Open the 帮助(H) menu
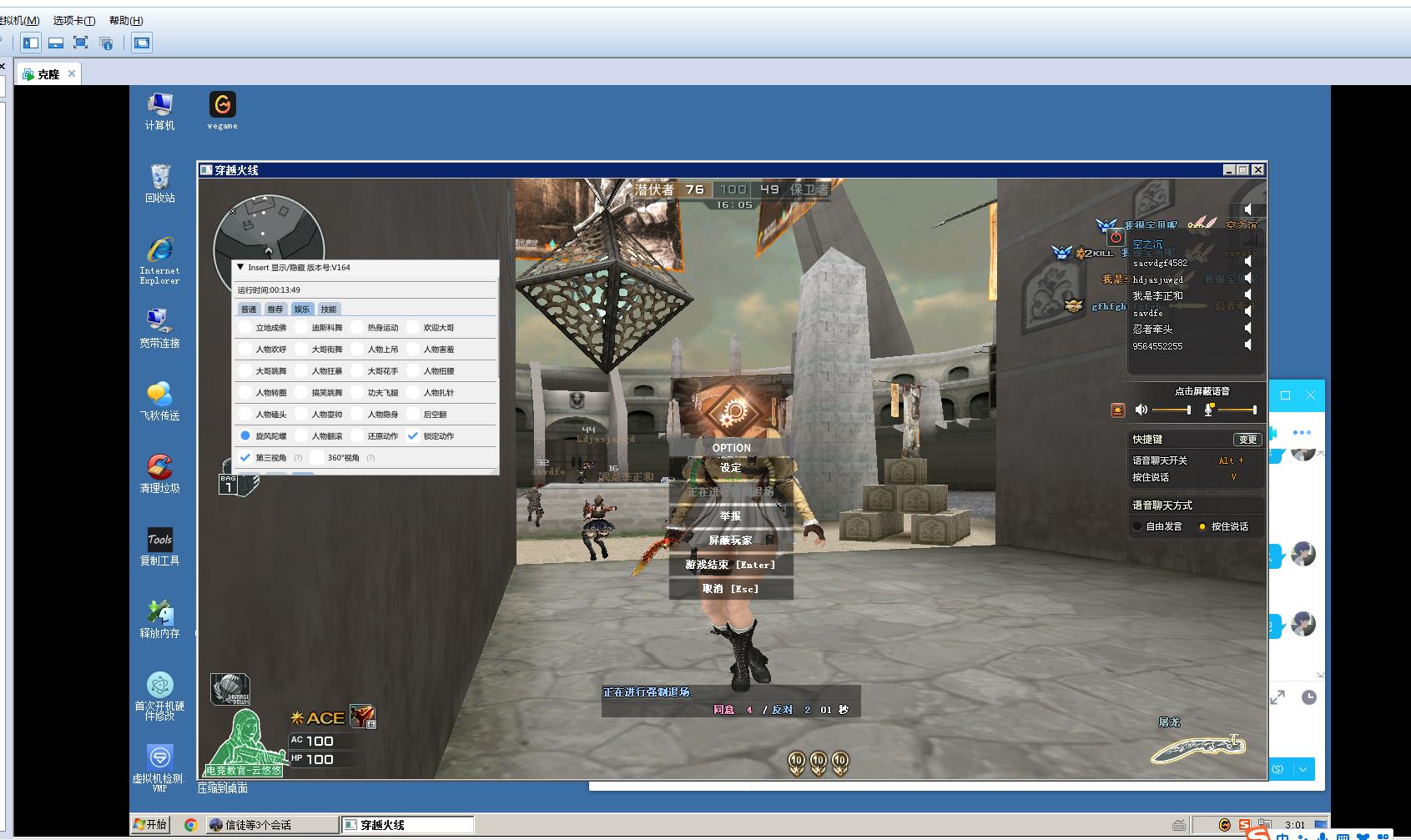This screenshot has width=1411, height=840. (126, 20)
